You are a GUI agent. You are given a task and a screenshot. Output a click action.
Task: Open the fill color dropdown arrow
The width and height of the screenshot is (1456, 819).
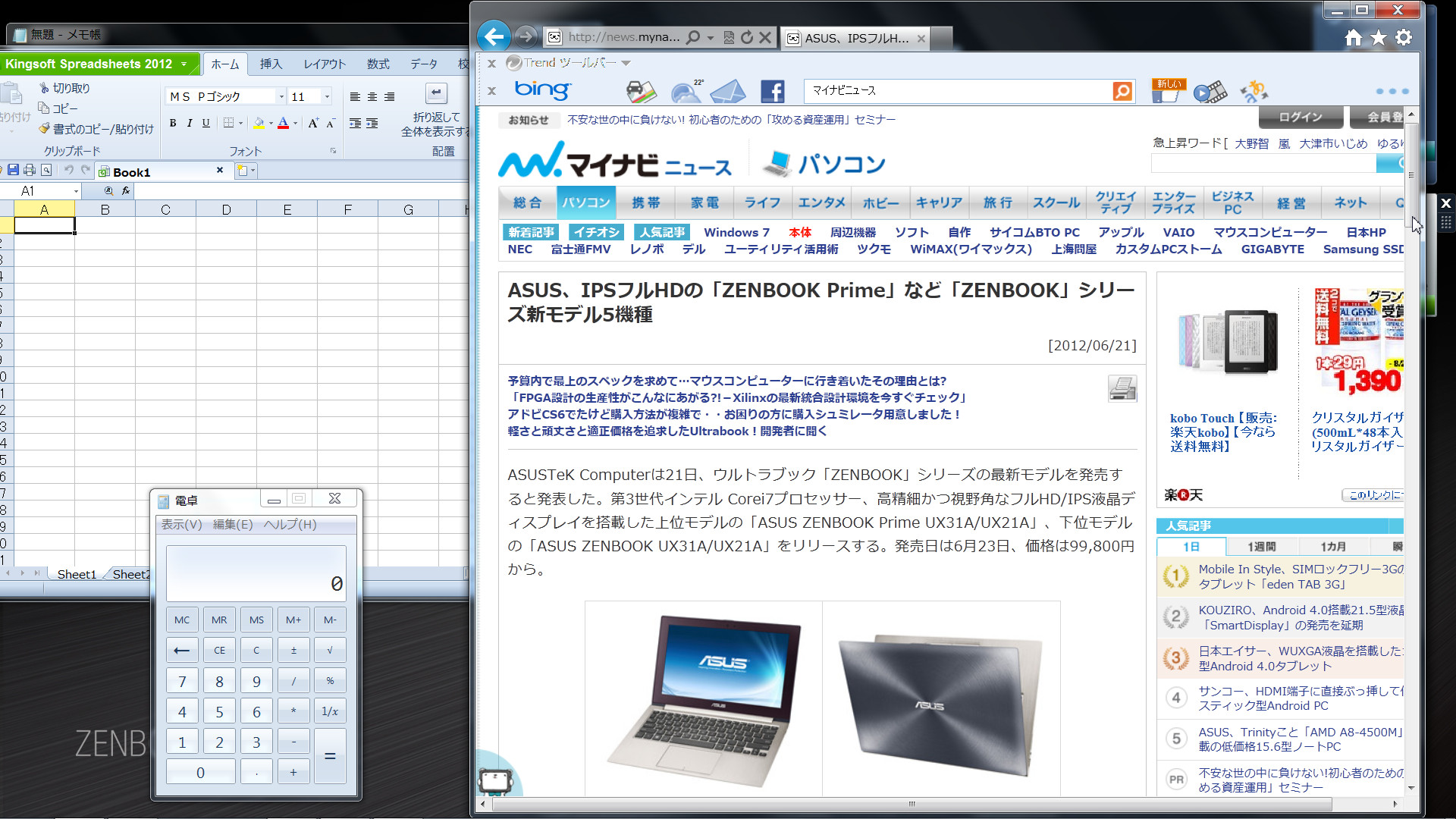click(271, 123)
